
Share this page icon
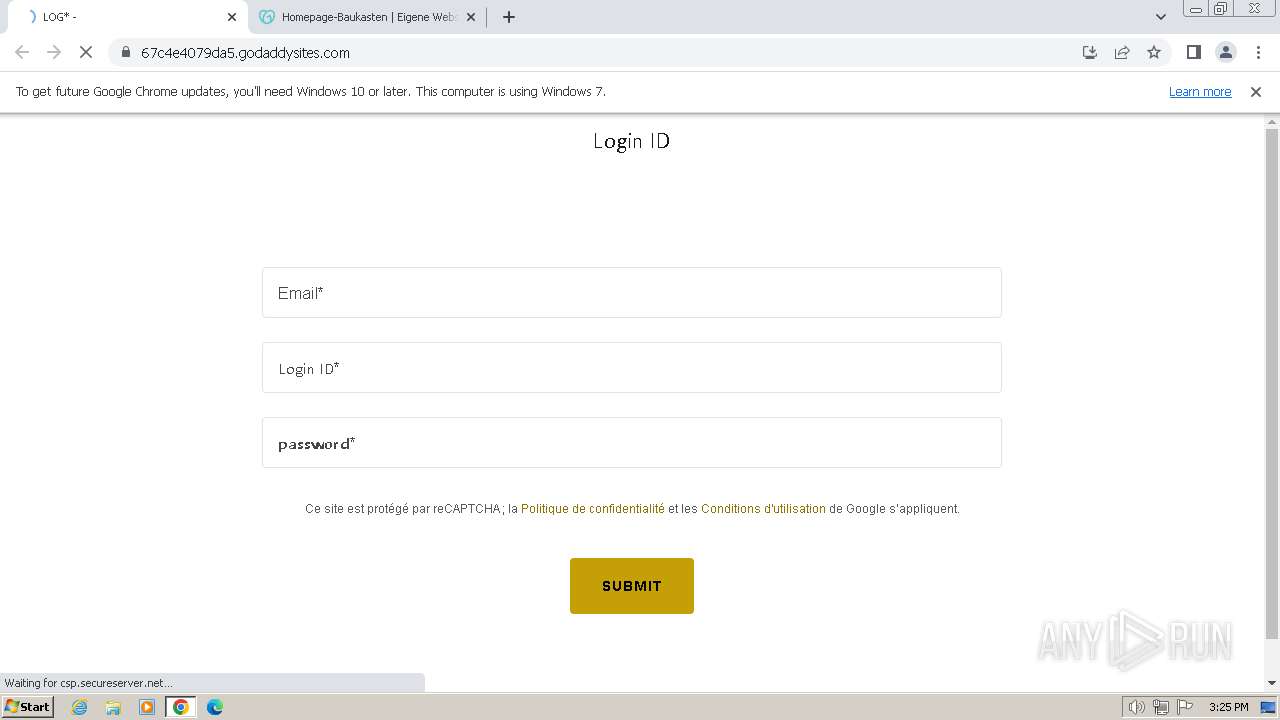pyautogui.click(x=1122, y=52)
